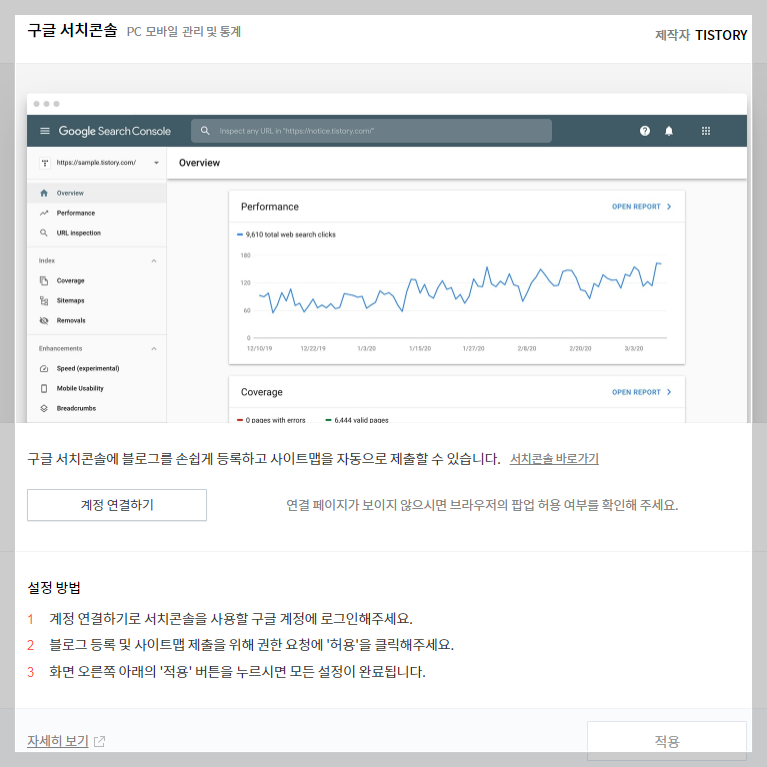Open the Google apps grid icon

point(705,131)
